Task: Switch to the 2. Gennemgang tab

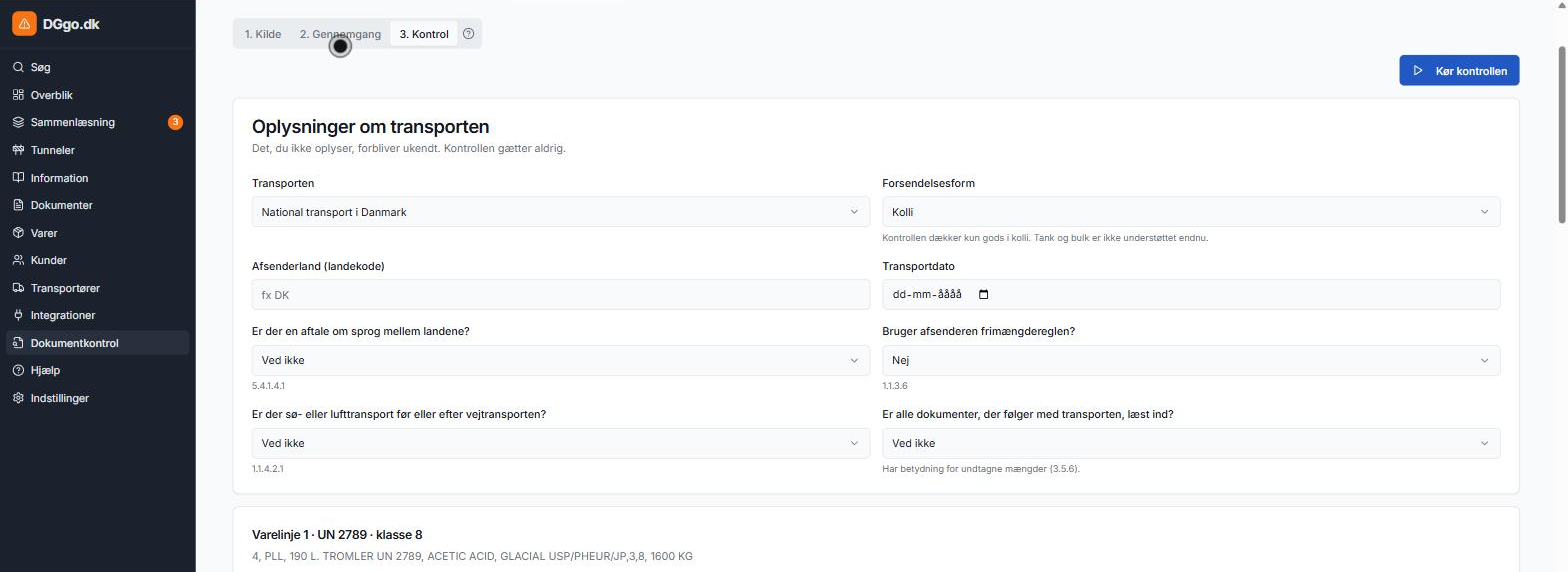Action: click(340, 34)
